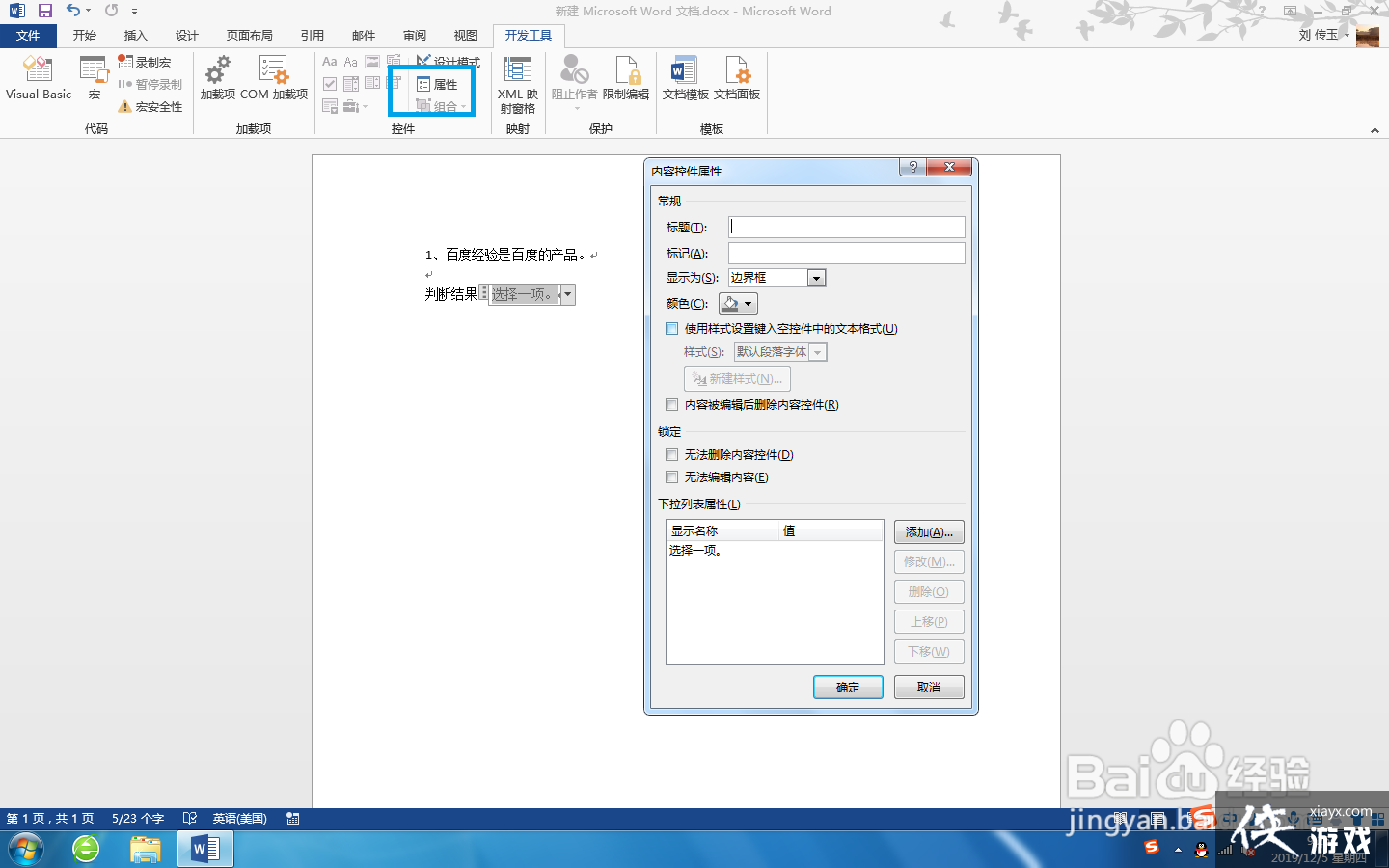Open the Visual Basic editor
Screen dimensions: 1389x868
39,77
